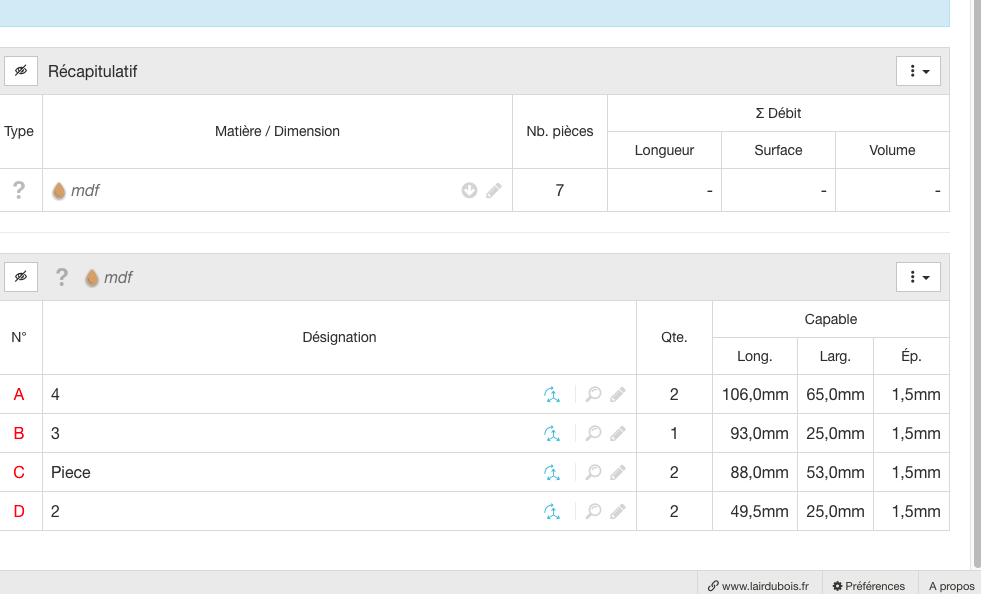Select part row labeled Piece

click(474, 473)
